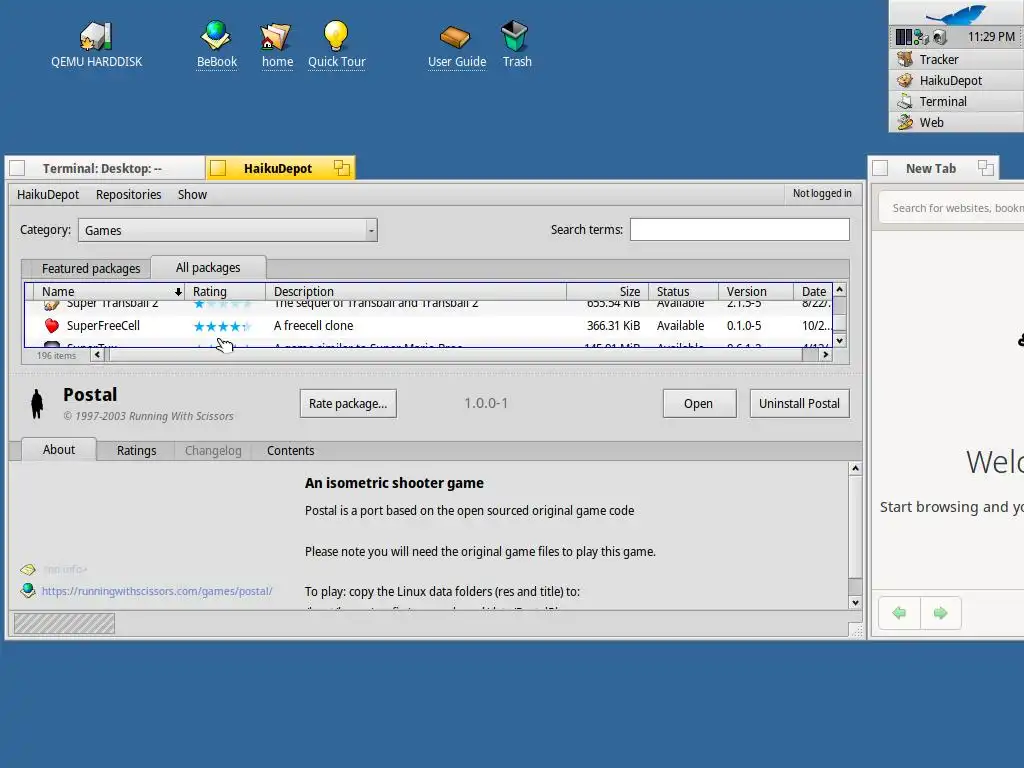Click the globe icon beside the Postal URL
This screenshot has height=768, width=1024.
(28, 590)
